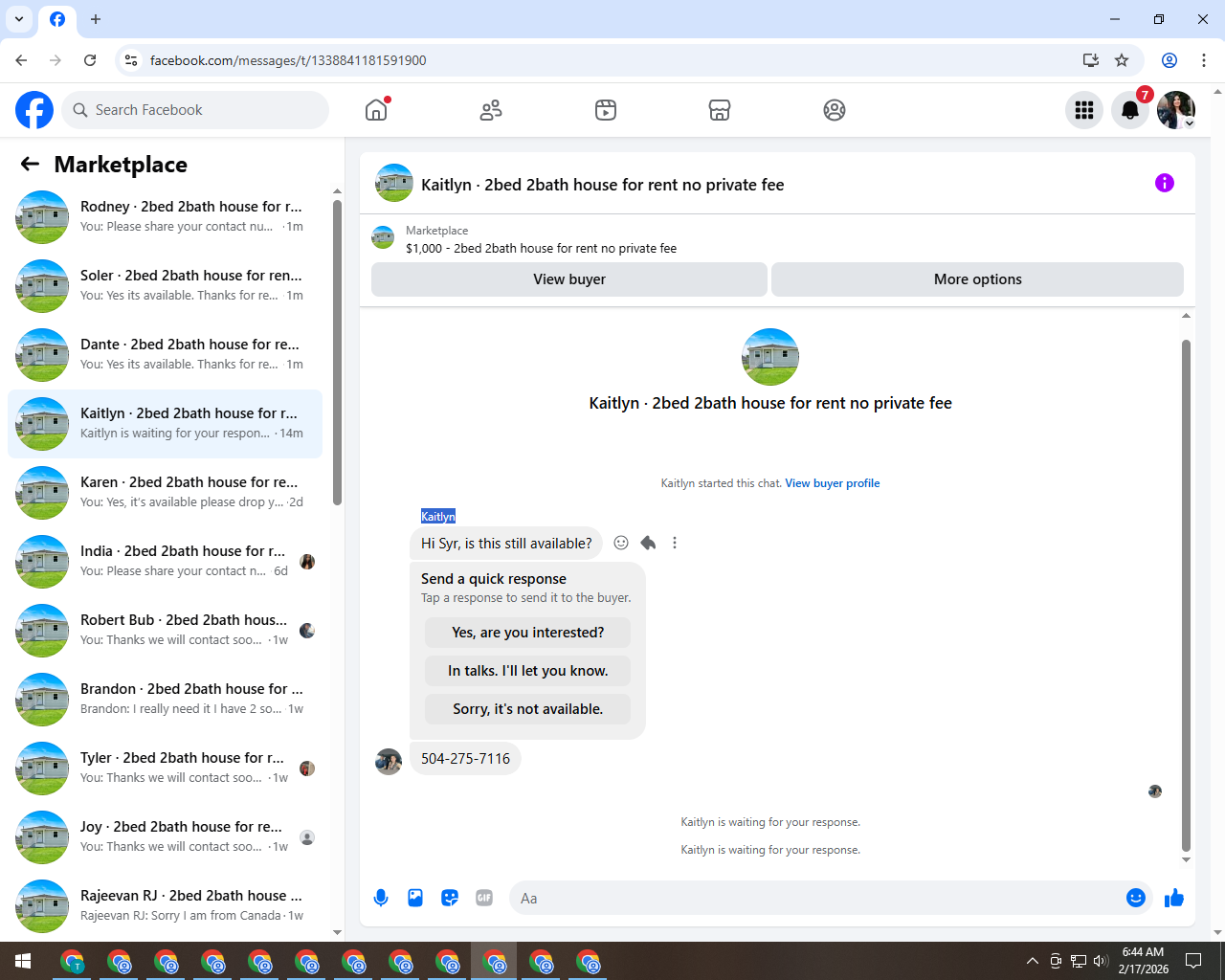Reply to the 'Hi Syr' message
The image size is (1225, 980).
coord(648,543)
